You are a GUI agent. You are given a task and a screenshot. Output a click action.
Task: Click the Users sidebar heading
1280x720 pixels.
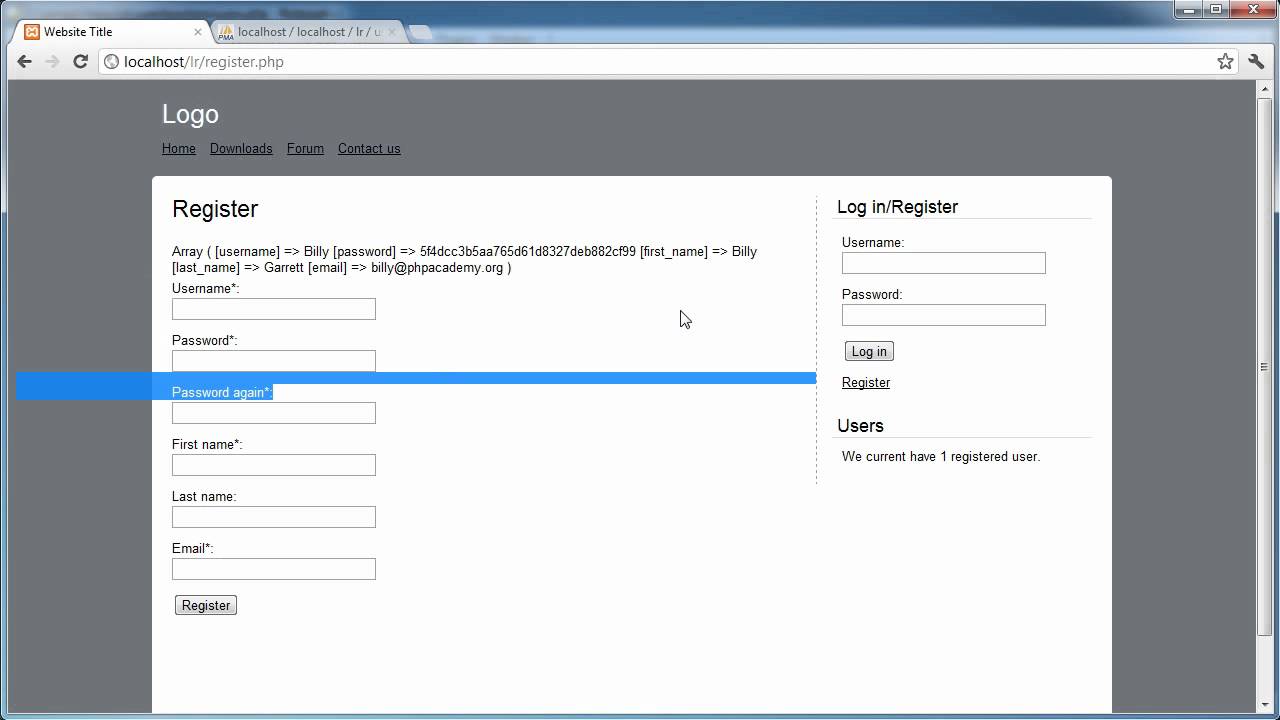coord(860,426)
